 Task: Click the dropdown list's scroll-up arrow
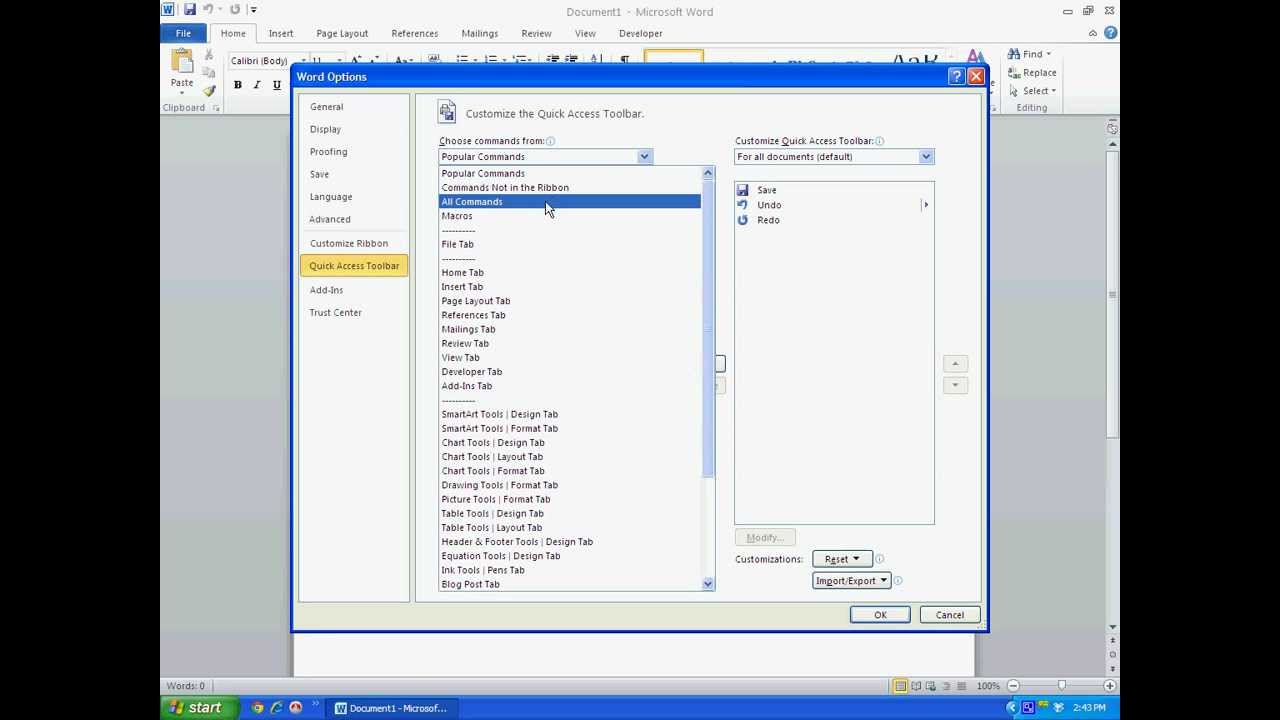coord(708,174)
